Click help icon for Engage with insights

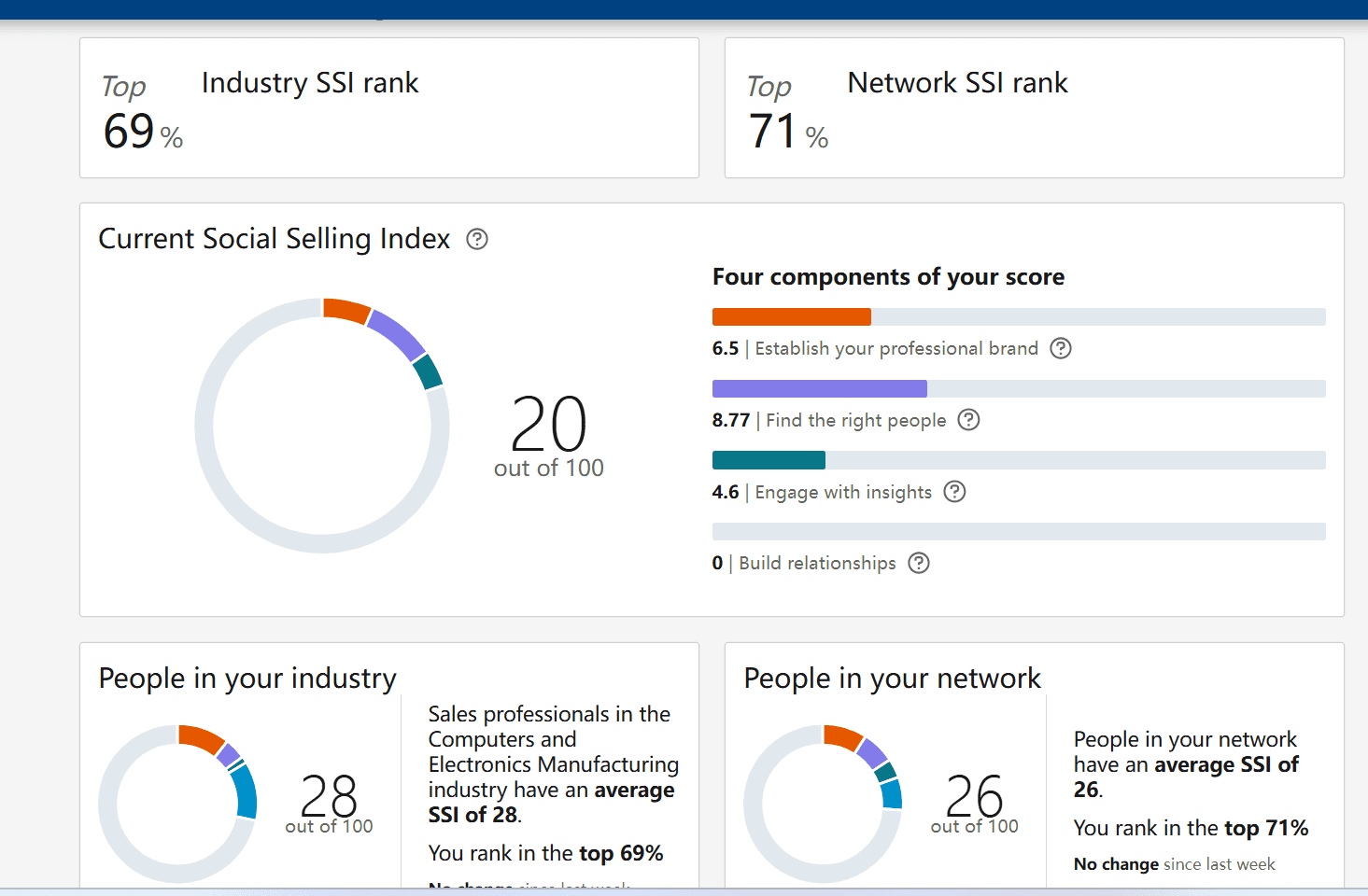pyautogui.click(x=954, y=492)
